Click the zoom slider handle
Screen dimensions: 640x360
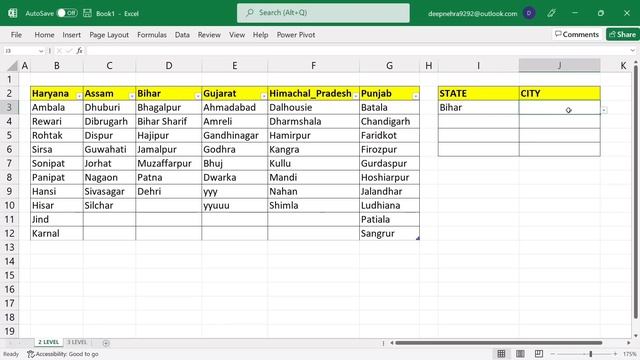(x=591, y=354)
